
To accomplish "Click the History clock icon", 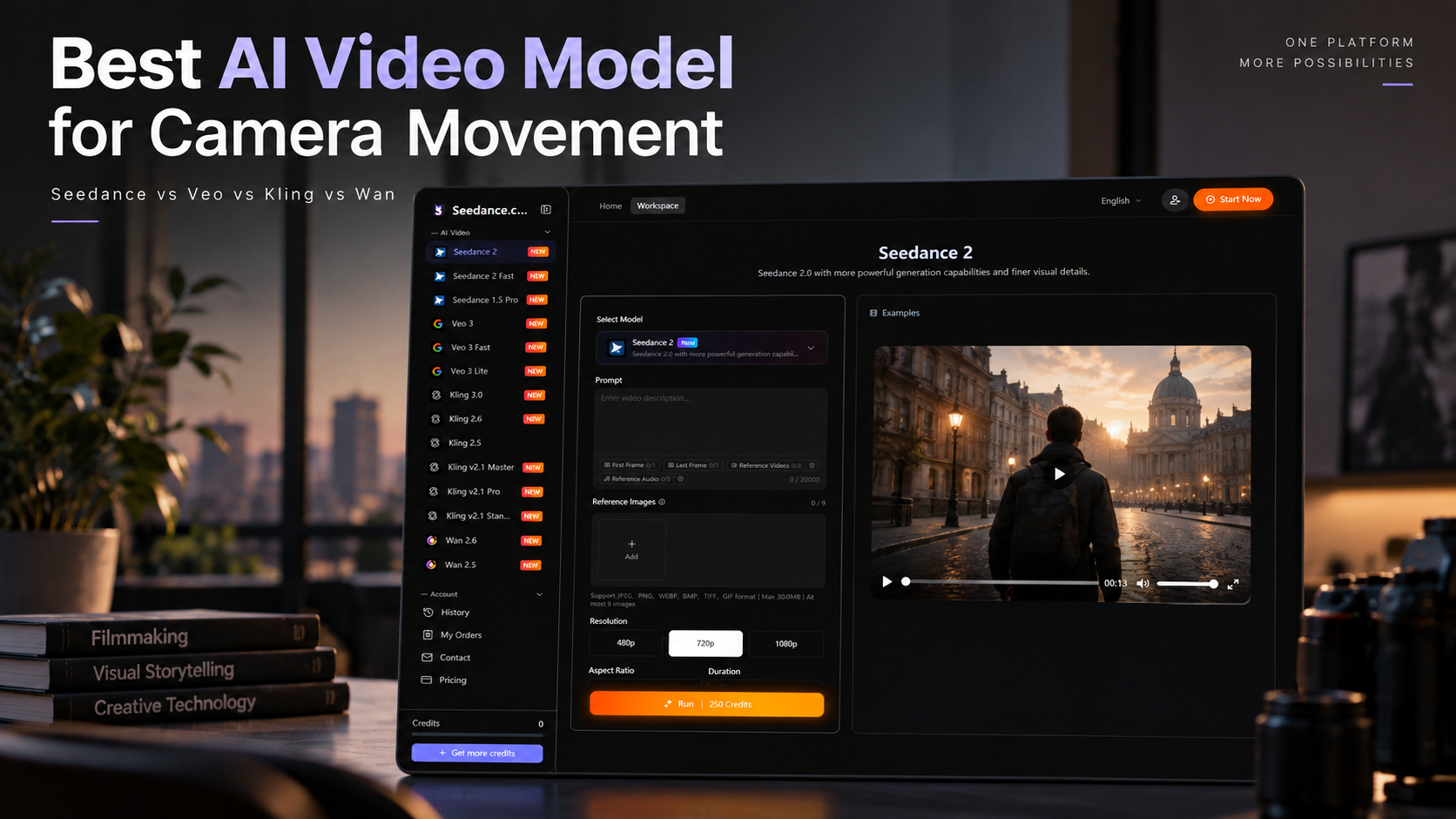I will click(x=428, y=613).
